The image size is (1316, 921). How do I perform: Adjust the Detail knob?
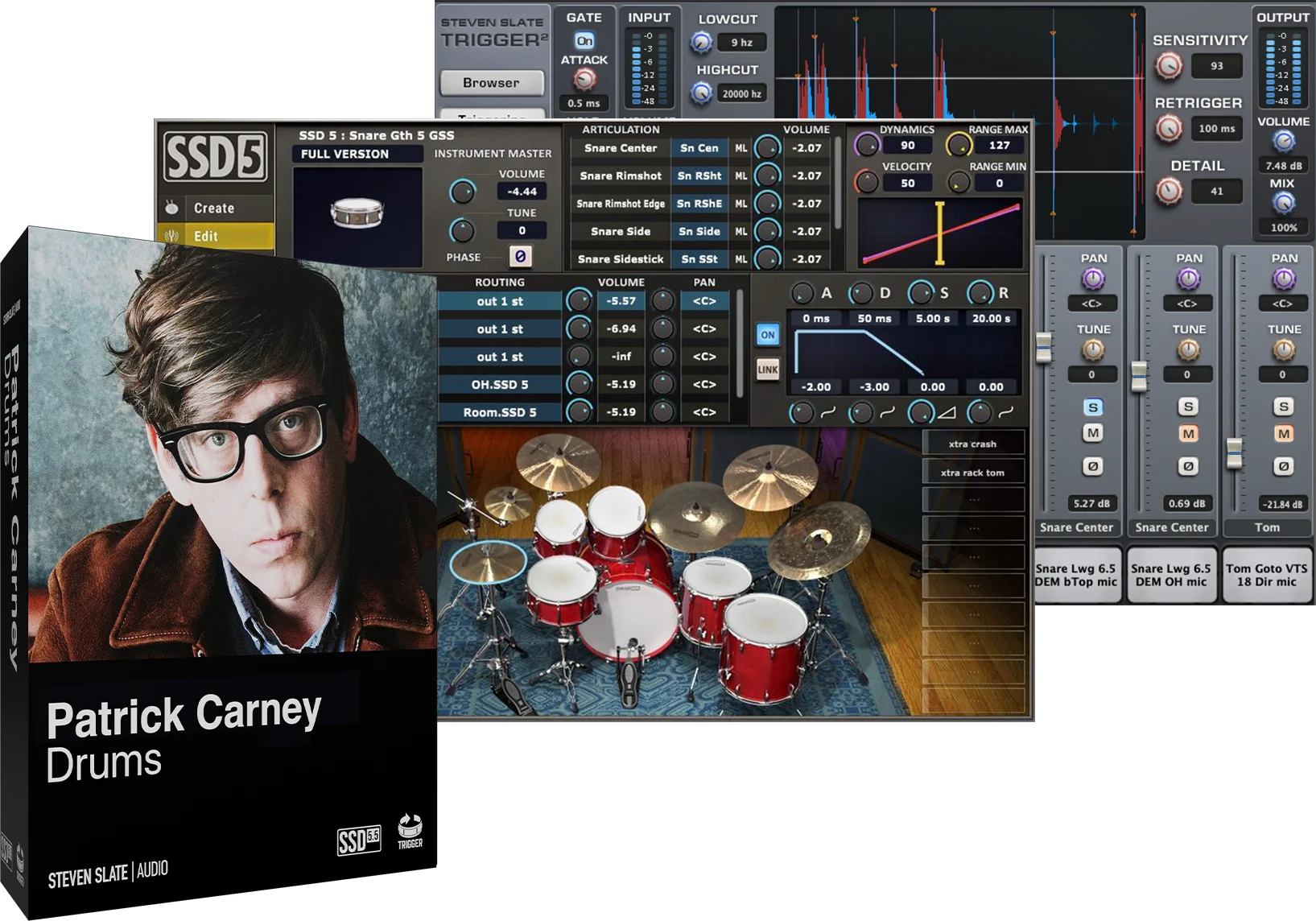[1169, 191]
